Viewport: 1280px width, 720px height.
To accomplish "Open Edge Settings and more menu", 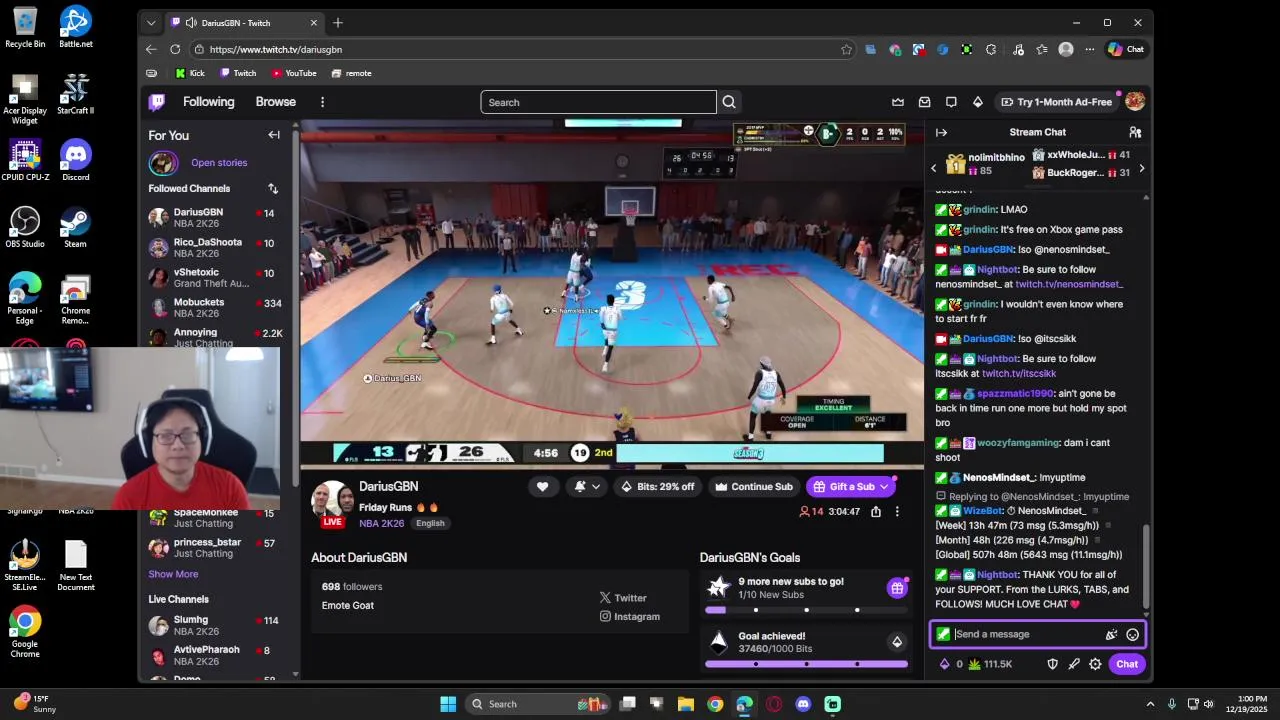I will [1089, 49].
